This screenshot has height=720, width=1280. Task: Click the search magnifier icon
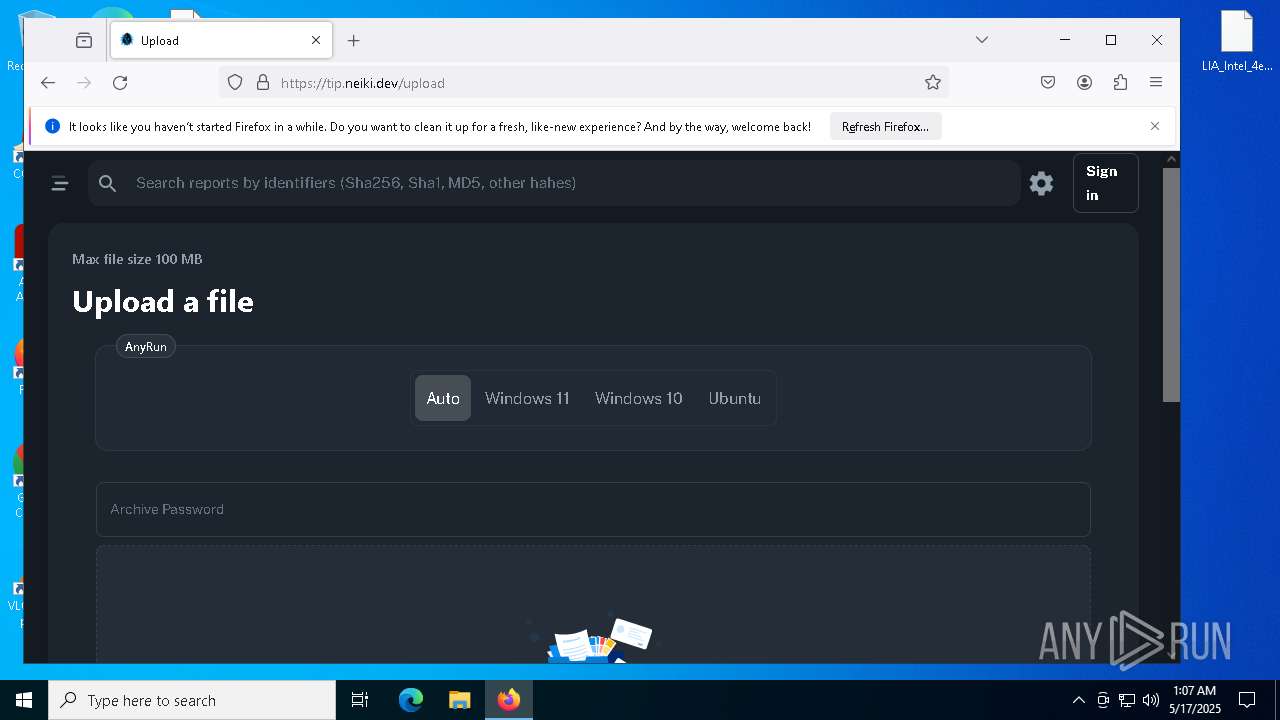tap(108, 183)
